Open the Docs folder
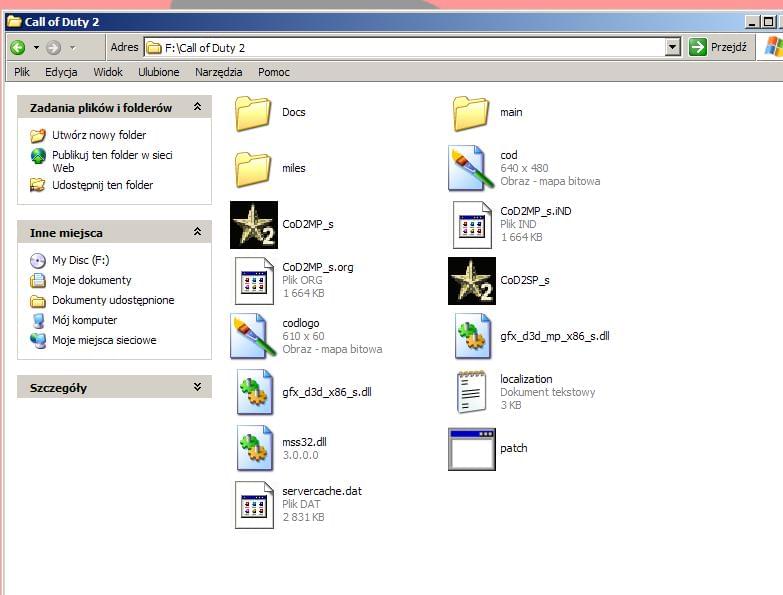Viewport: 783px width, 595px height. tap(253, 113)
